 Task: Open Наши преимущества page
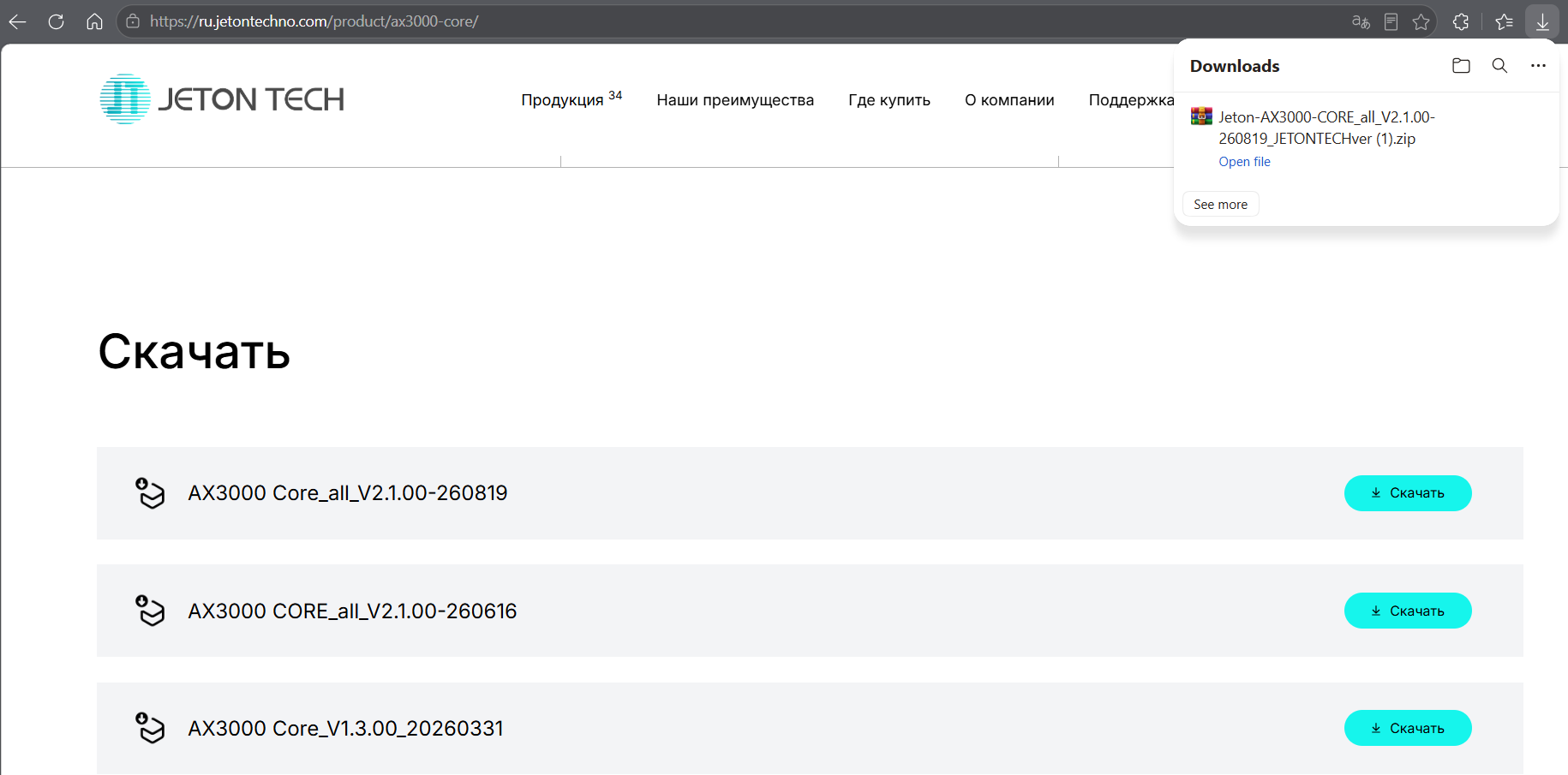pyautogui.click(x=735, y=100)
